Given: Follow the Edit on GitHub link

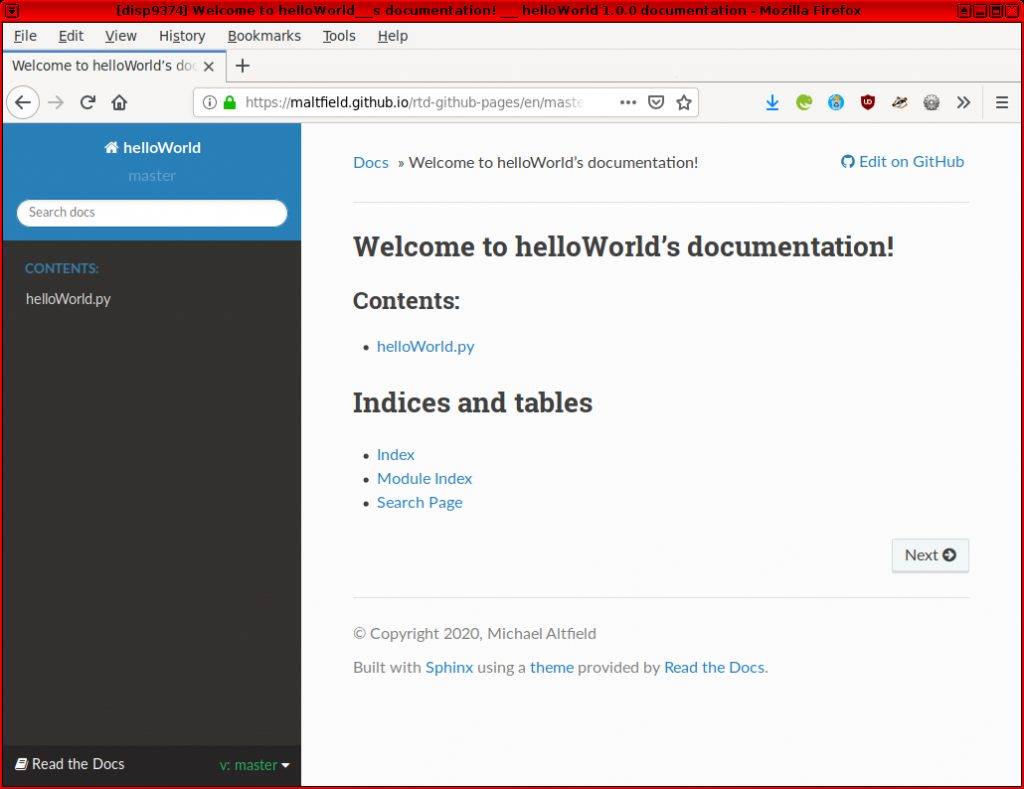Looking at the screenshot, I should pyautogui.click(x=903, y=161).
